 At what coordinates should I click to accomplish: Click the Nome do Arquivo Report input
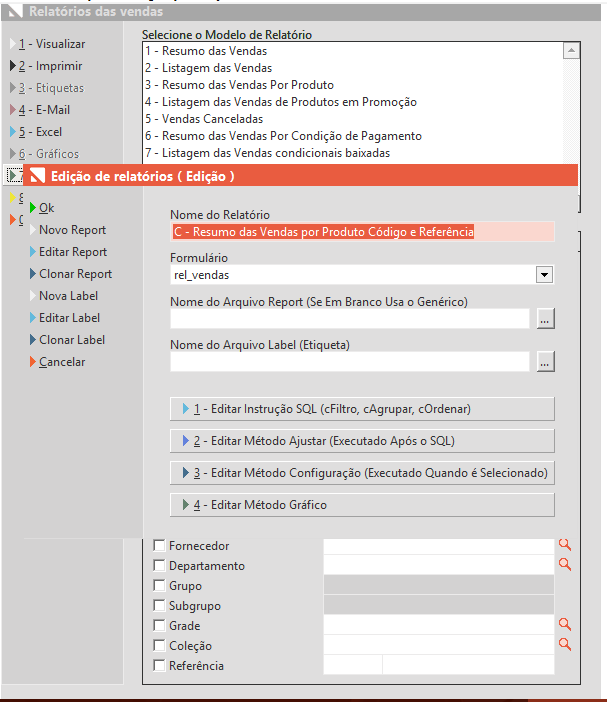click(x=350, y=318)
